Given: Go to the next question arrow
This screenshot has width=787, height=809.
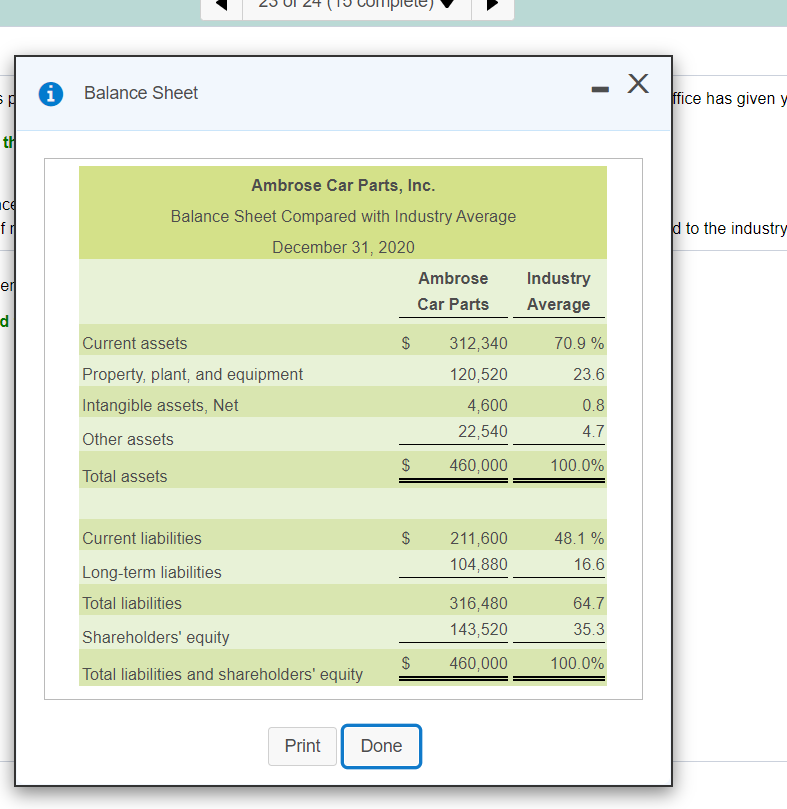Looking at the screenshot, I should [x=492, y=5].
